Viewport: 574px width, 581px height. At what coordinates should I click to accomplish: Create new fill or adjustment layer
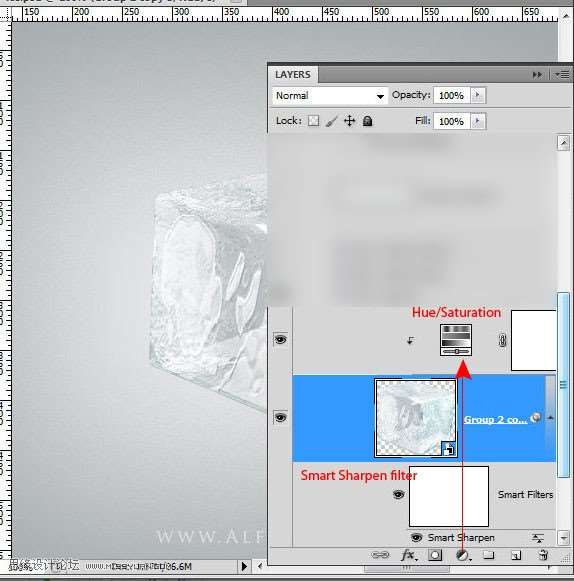(x=462, y=555)
